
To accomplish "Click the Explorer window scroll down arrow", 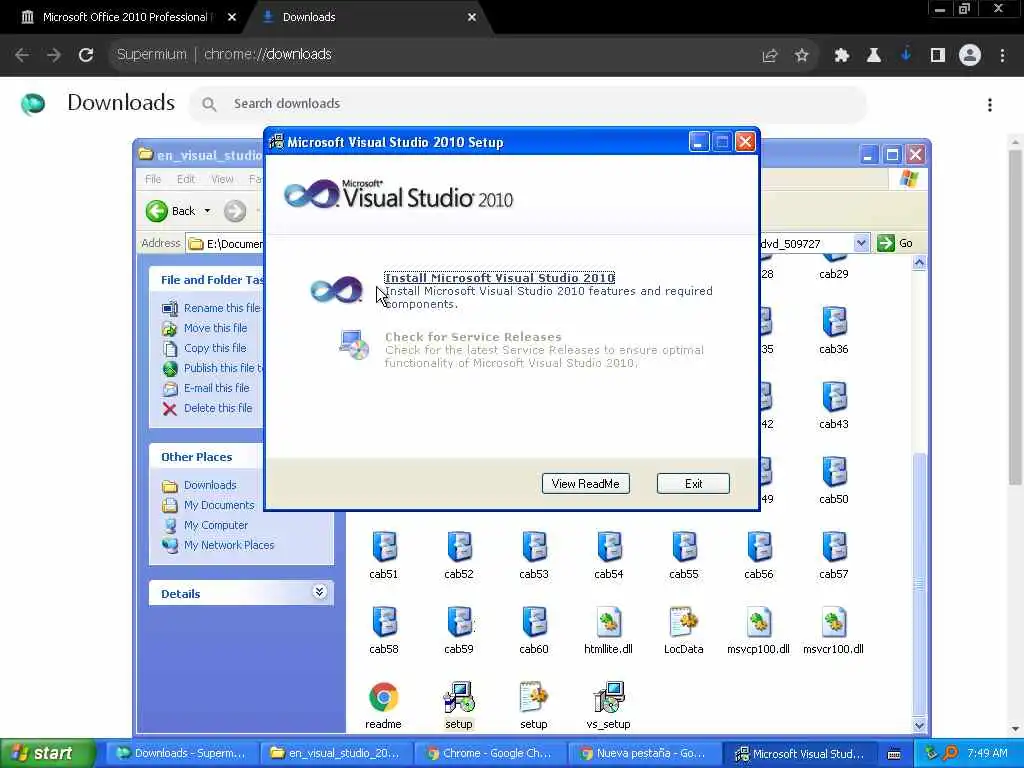I will pyautogui.click(x=920, y=725).
